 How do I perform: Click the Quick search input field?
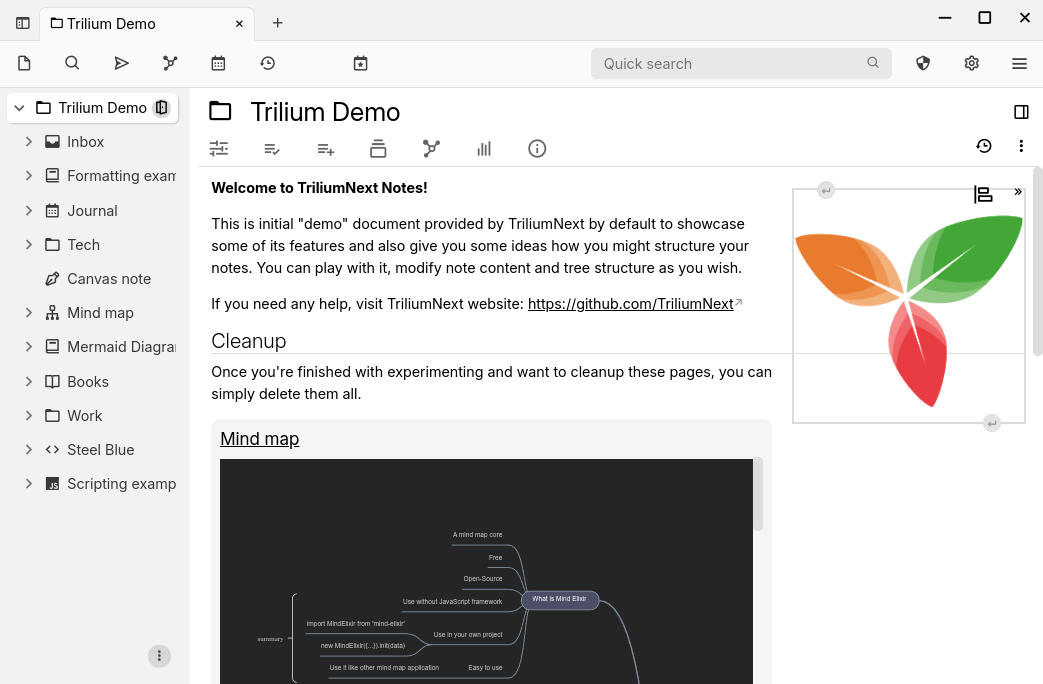pyautogui.click(x=731, y=63)
